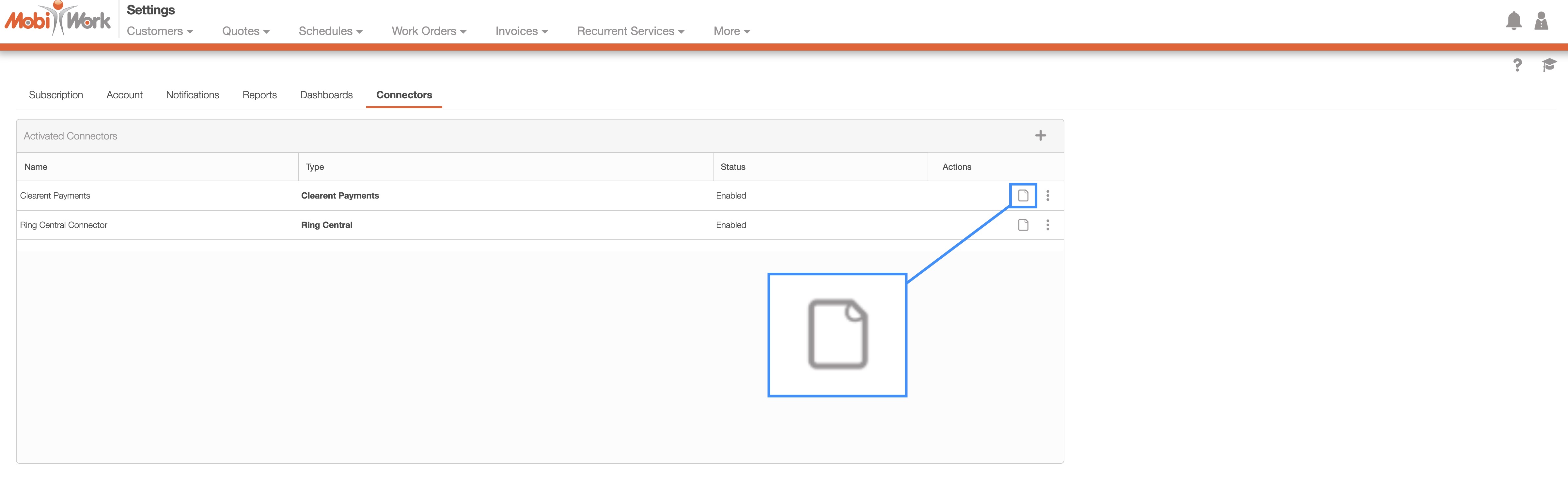Viewport: 1568px width, 484px height.
Task: Expand the Work Orders dropdown
Action: 429,31
